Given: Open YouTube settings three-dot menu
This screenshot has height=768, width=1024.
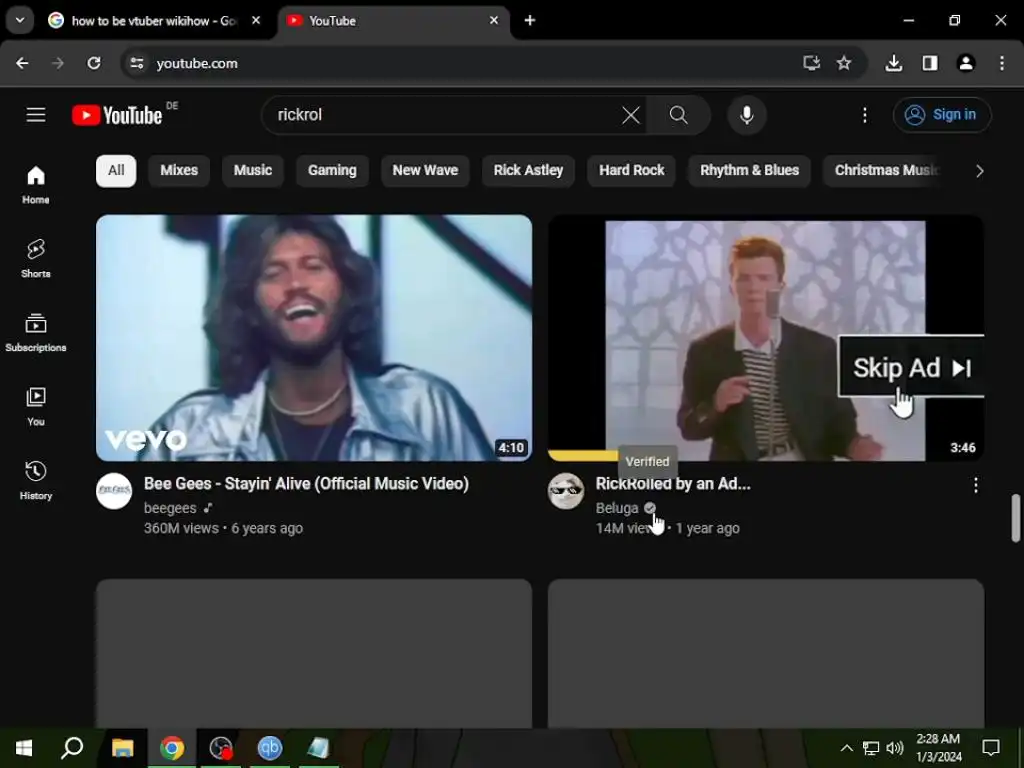Looking at the screenshot, I should tap(865, 115).
